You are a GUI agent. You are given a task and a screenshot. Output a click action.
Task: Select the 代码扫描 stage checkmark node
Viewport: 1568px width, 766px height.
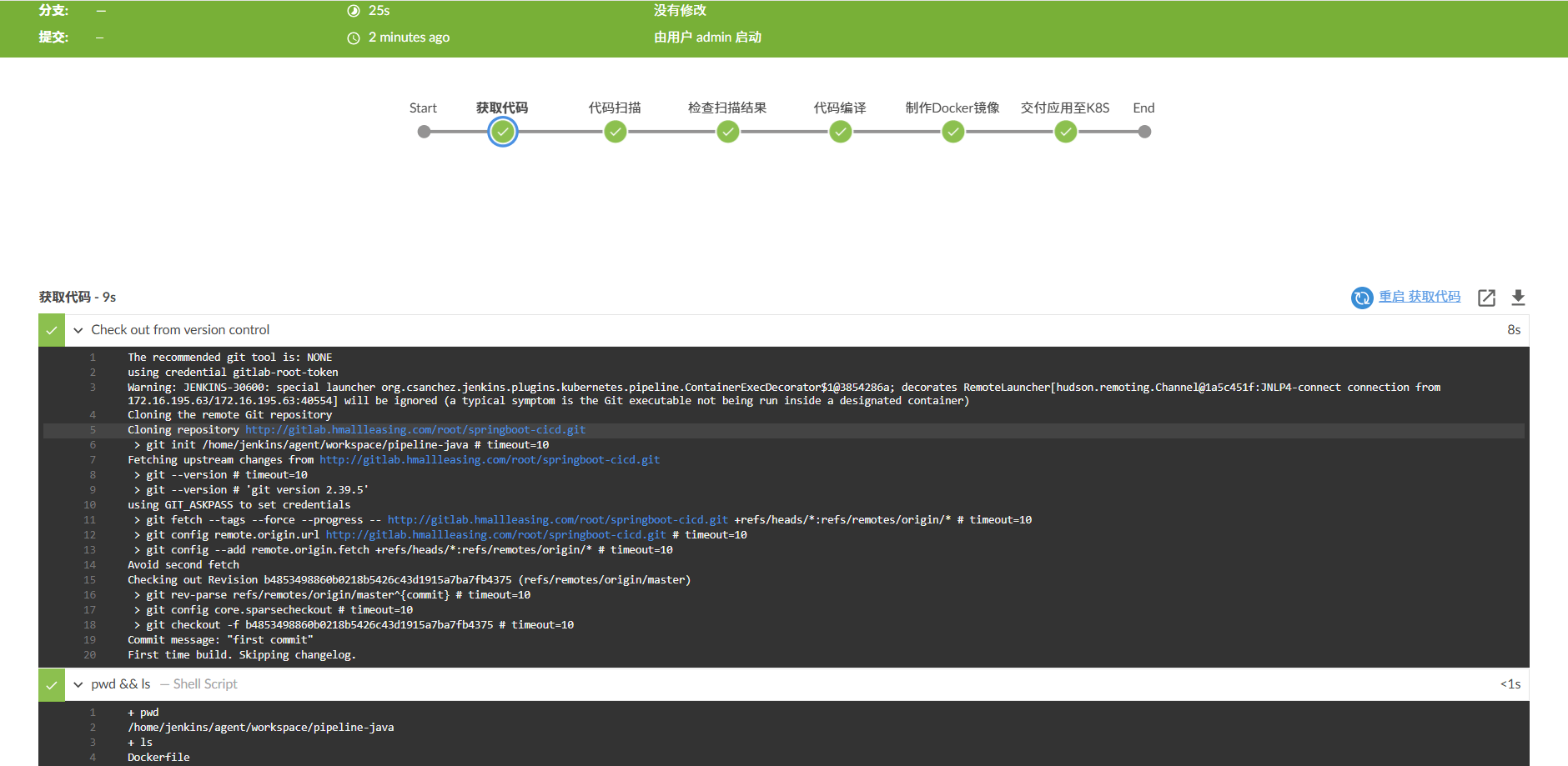(615, 132)
